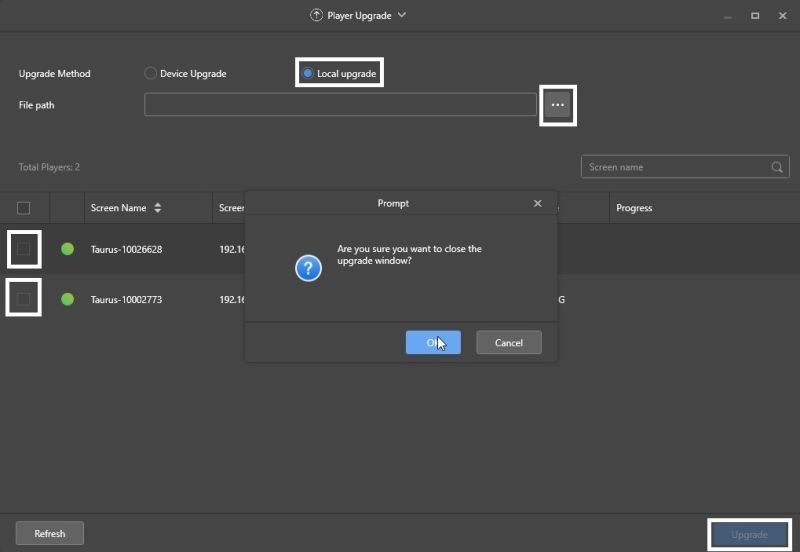
Task: Click the upload icon beside Player Upgrade title
Action: [x=317, y=16]
